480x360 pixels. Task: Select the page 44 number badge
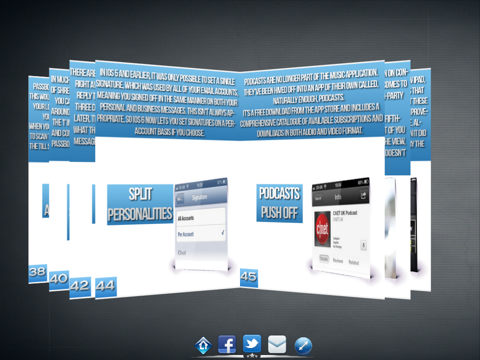tap(106, 286)
